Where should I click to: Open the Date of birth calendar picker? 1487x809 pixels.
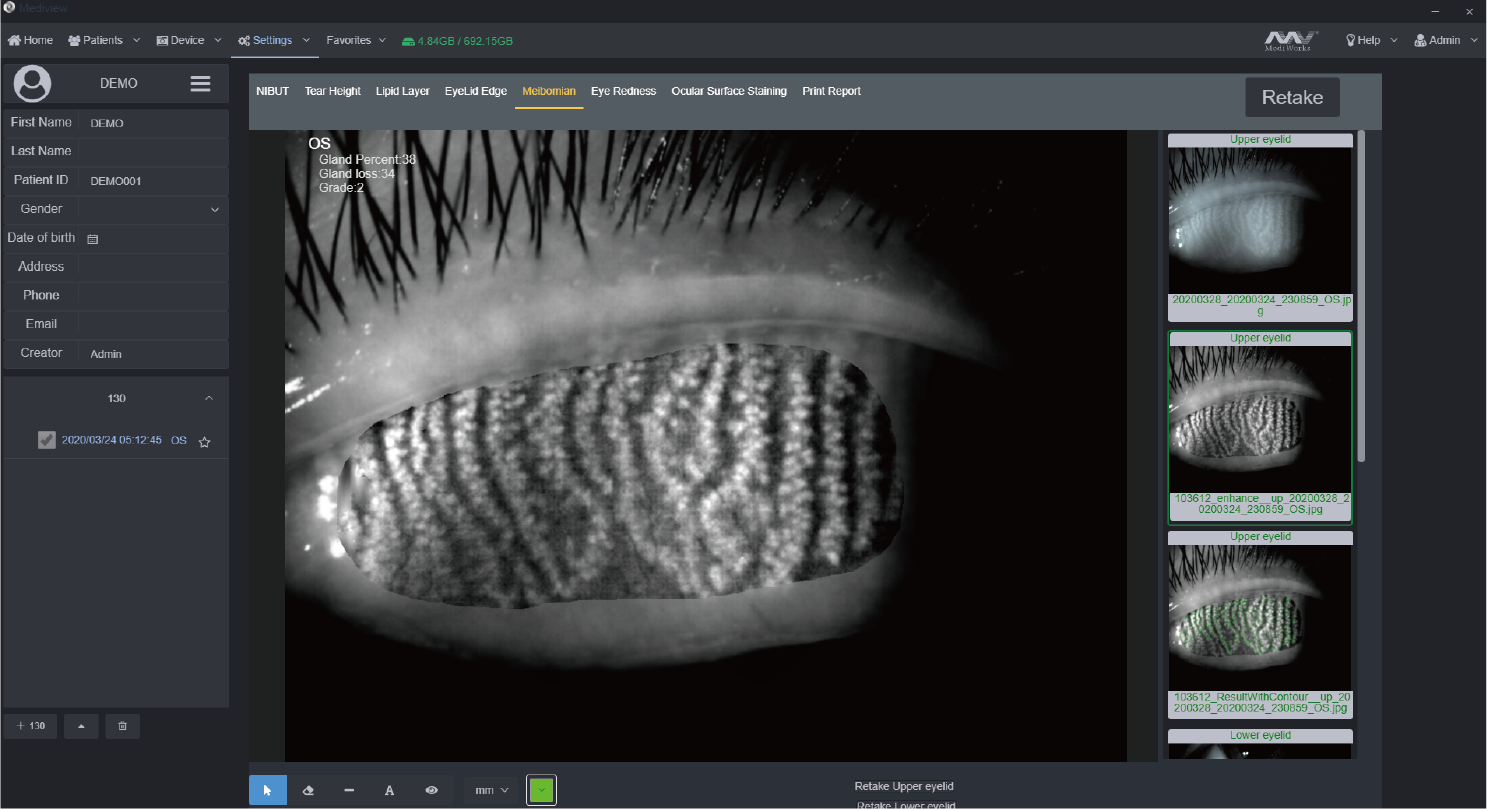[x=92, y=239]
